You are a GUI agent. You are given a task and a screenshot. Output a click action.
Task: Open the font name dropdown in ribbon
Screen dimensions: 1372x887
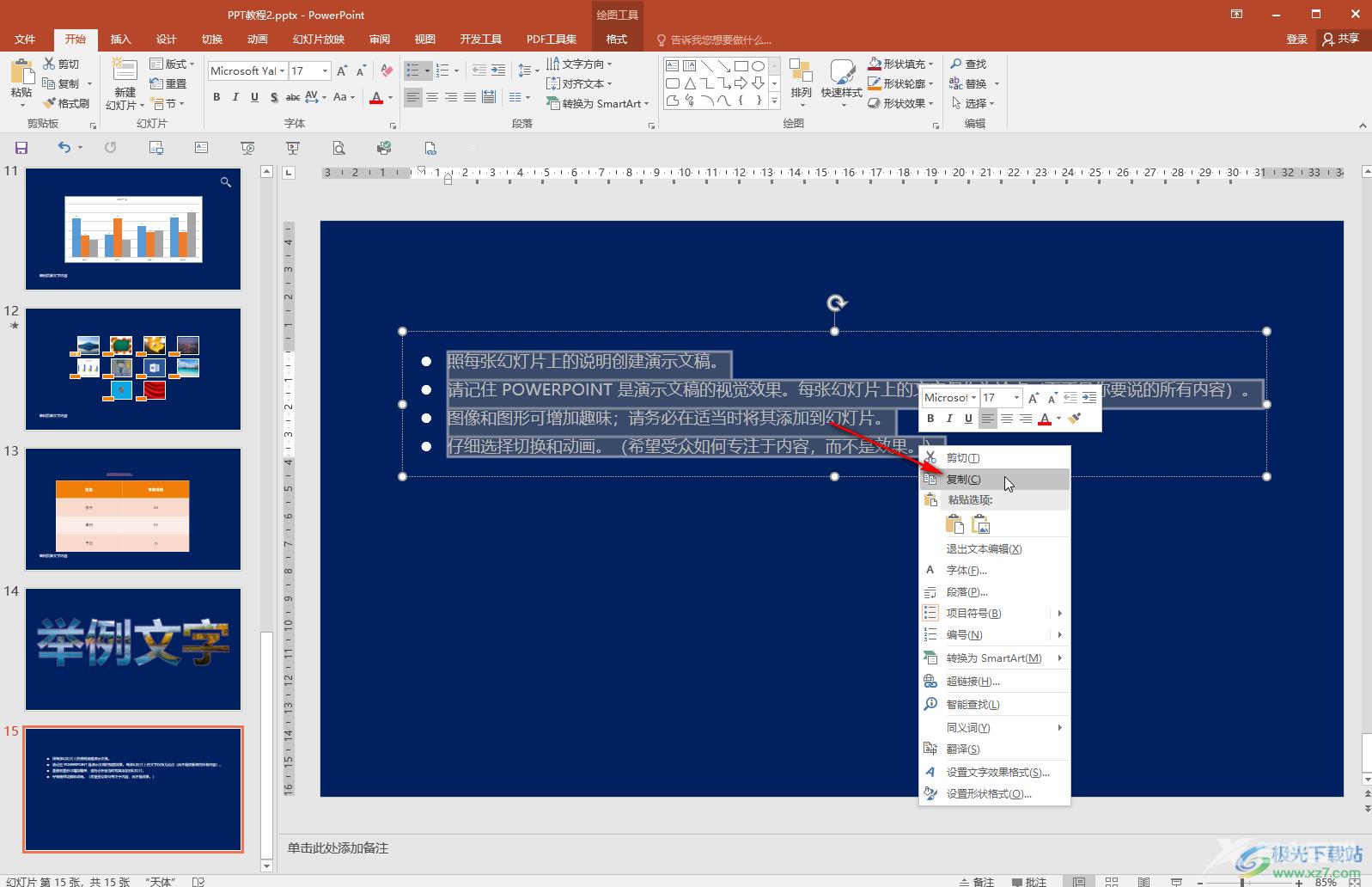click(x=282, y=70)
